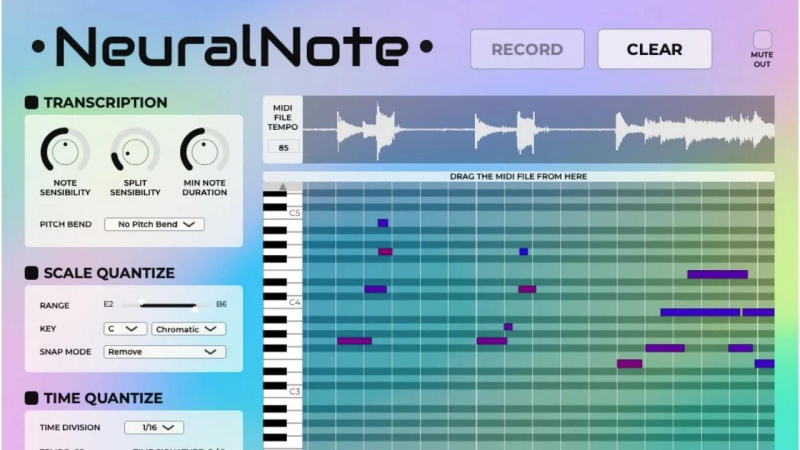Click the B6 range maximum label
Image resolution: width=800 pixels, height=450 pixels.
pyautogui.click(x=221, y=304)
